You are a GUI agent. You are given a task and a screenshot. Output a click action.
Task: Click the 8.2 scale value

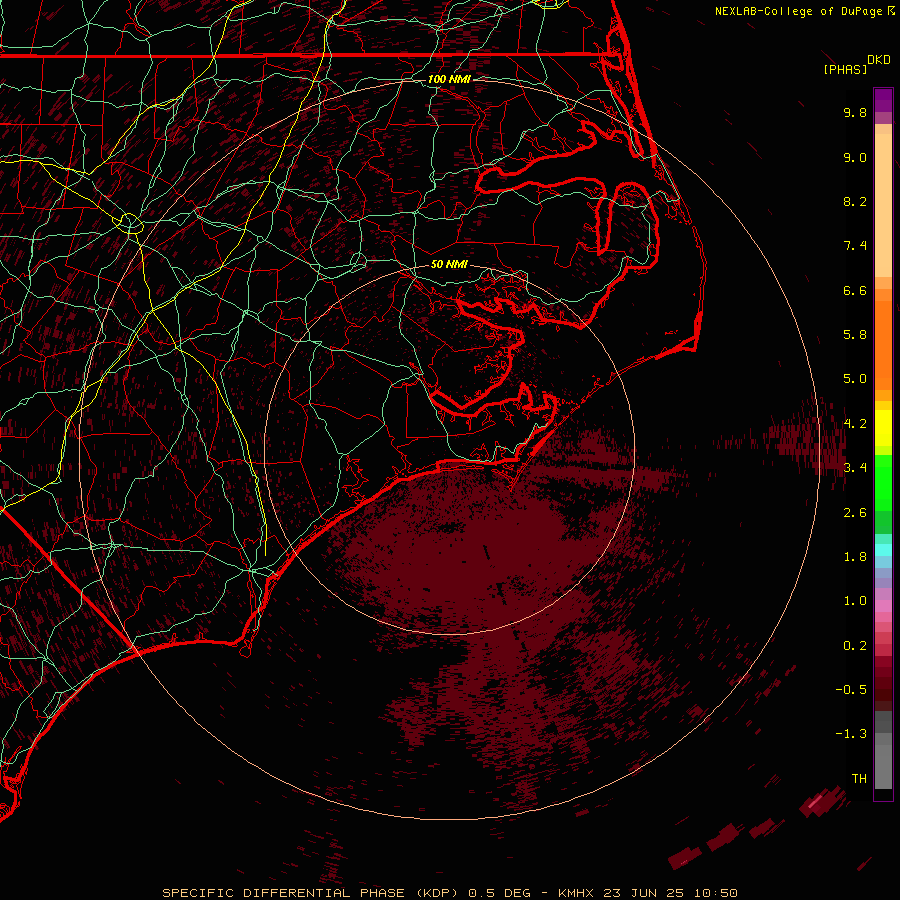[855, 201]
